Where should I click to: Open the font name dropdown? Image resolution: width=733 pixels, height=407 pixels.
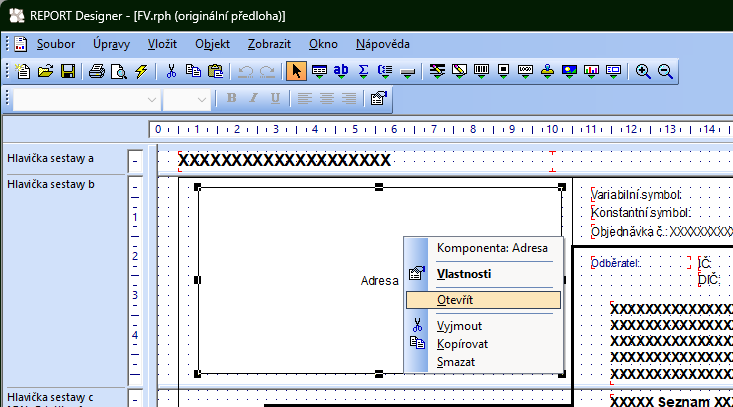151,100
